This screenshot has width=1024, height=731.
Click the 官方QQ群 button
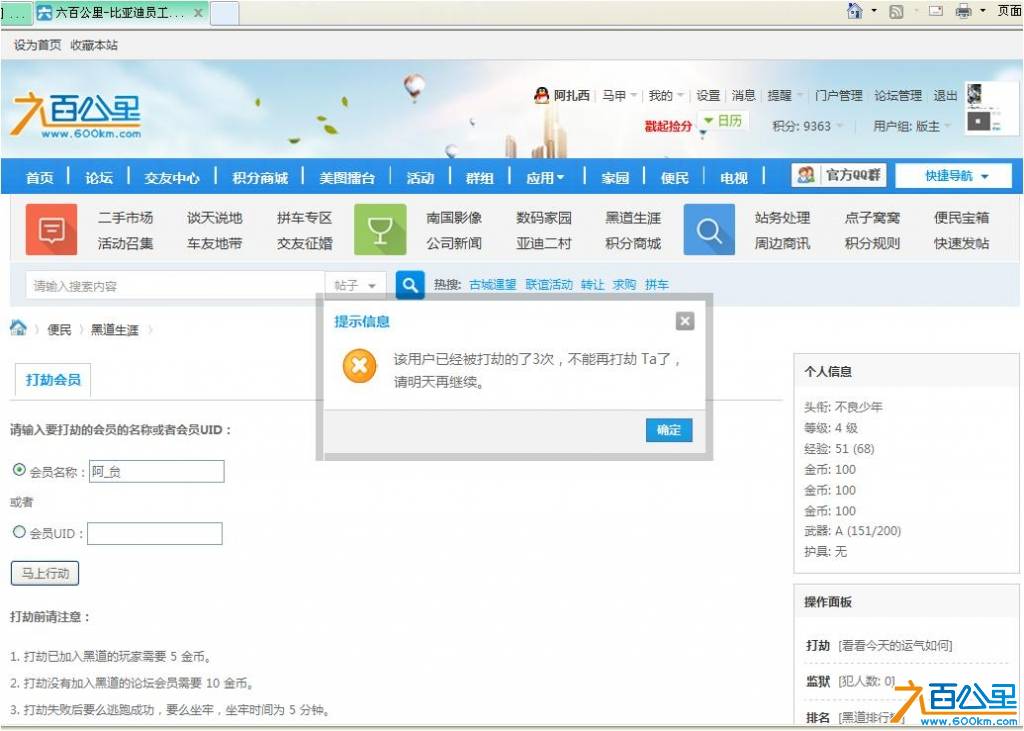point(839,175)
